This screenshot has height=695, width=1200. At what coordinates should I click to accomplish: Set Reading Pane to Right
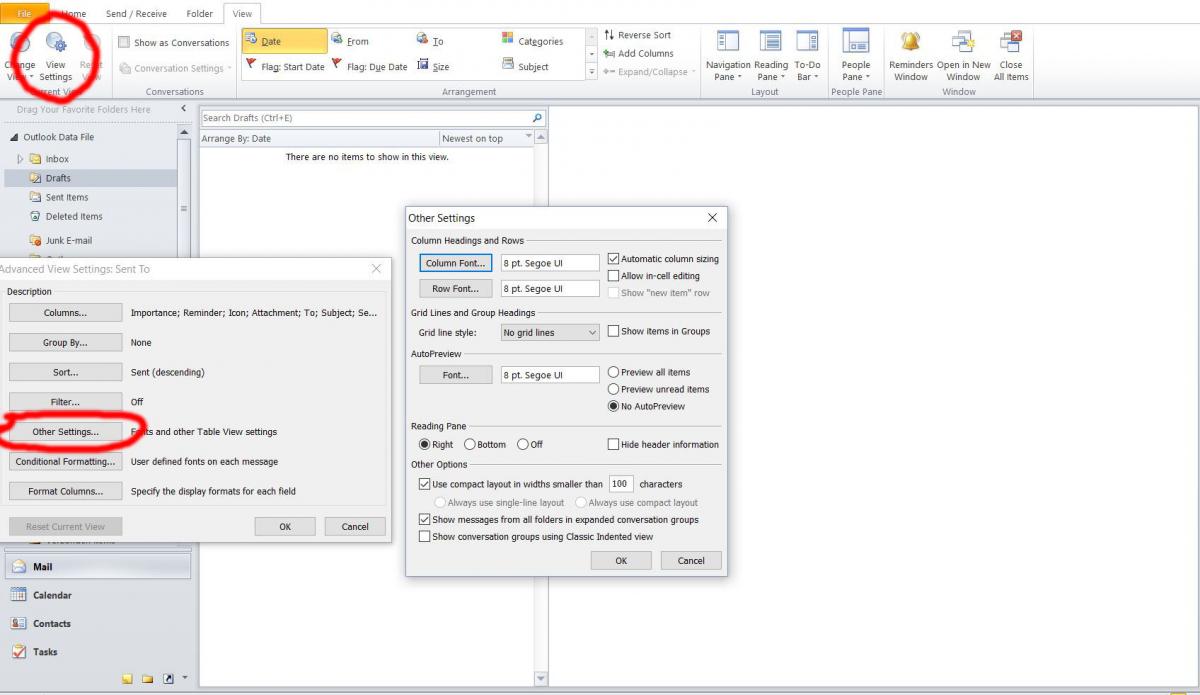pos(424,444)
